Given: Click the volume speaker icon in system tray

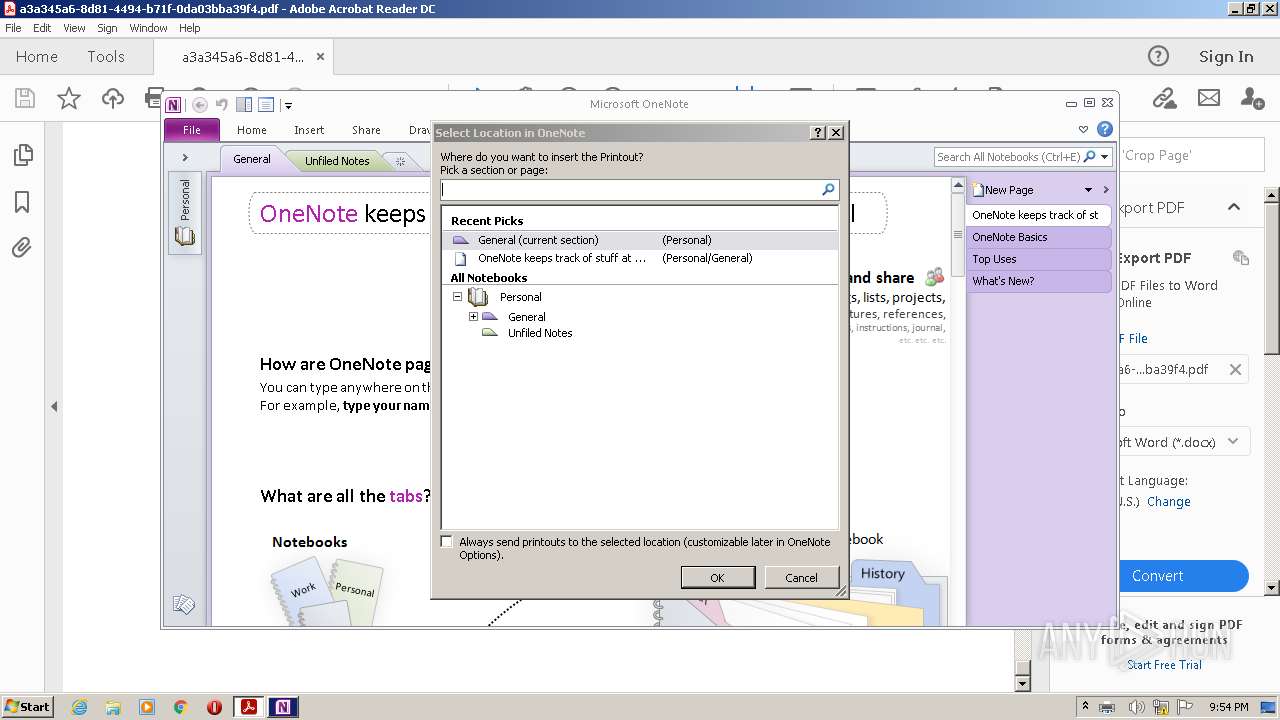Looking at the screenshot, I should click(1137, 707).
